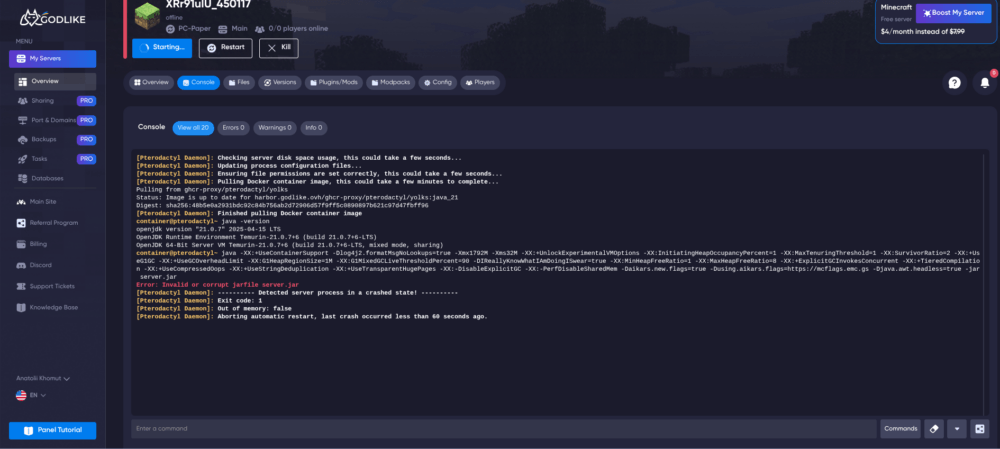Click the '$4/month instead of $7.99' text
Viewport: 1000px width, 449px height.
pos(922,31)
